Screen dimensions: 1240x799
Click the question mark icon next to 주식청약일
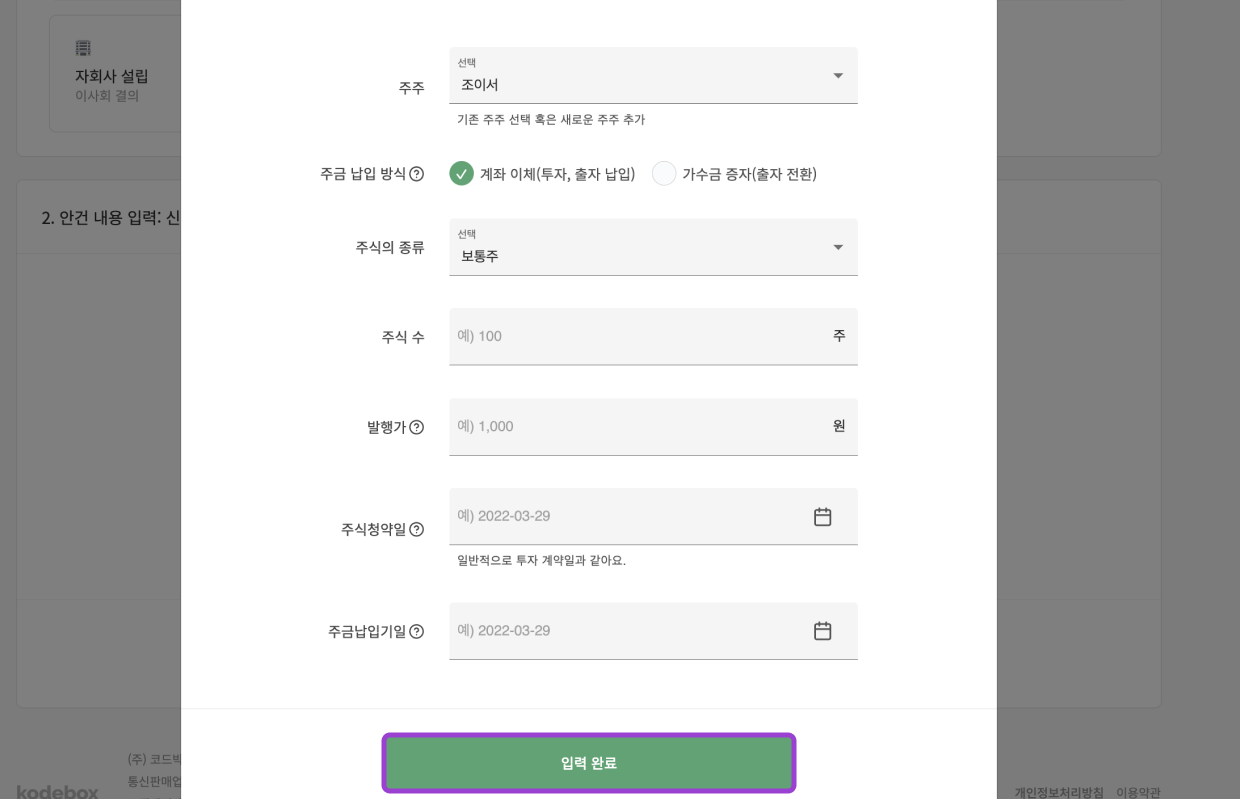[x=416, y=529]
